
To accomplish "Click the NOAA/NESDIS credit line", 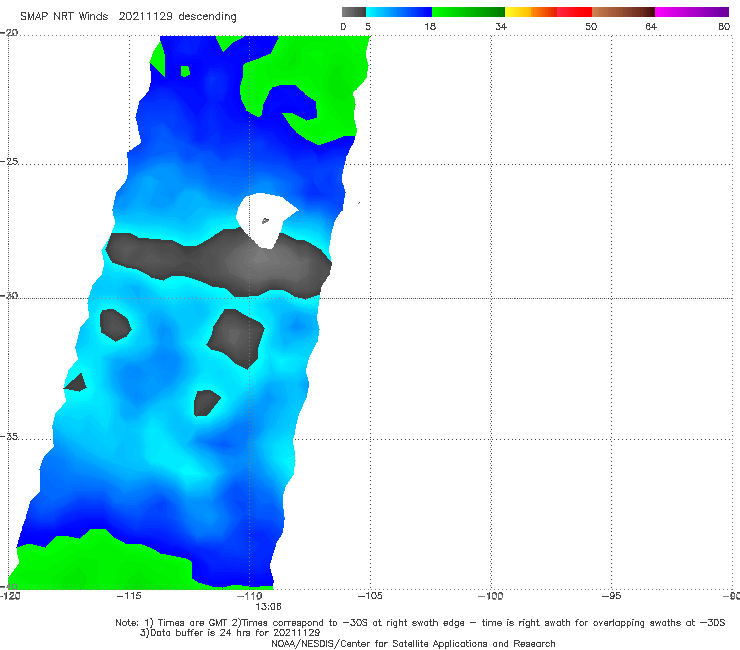I will [x=413, y=643].
